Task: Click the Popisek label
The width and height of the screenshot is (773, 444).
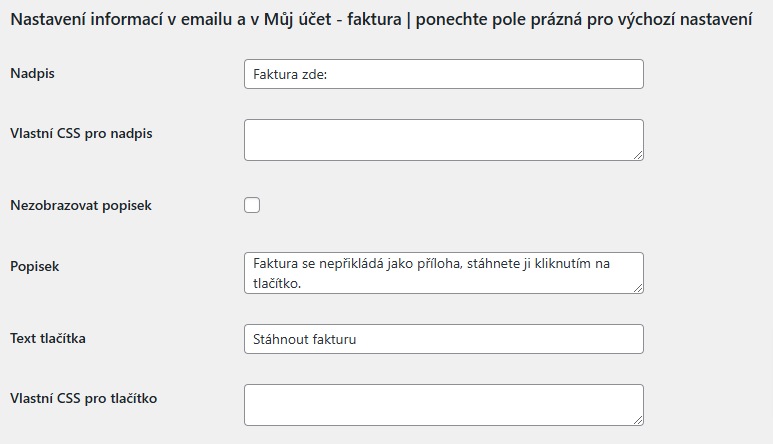Action: tap(35, 267)
